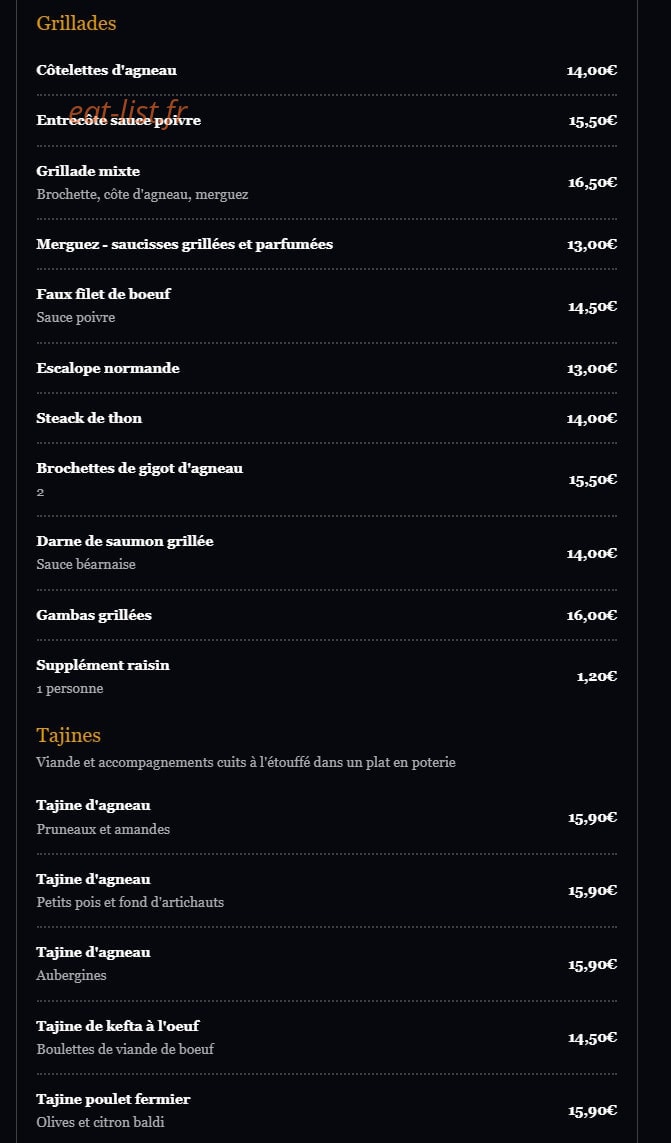This screenshot has width=671, height=1143.
Task: Open Brochettes de gigot d'agneau entry
Action: (x=327, y=480)
